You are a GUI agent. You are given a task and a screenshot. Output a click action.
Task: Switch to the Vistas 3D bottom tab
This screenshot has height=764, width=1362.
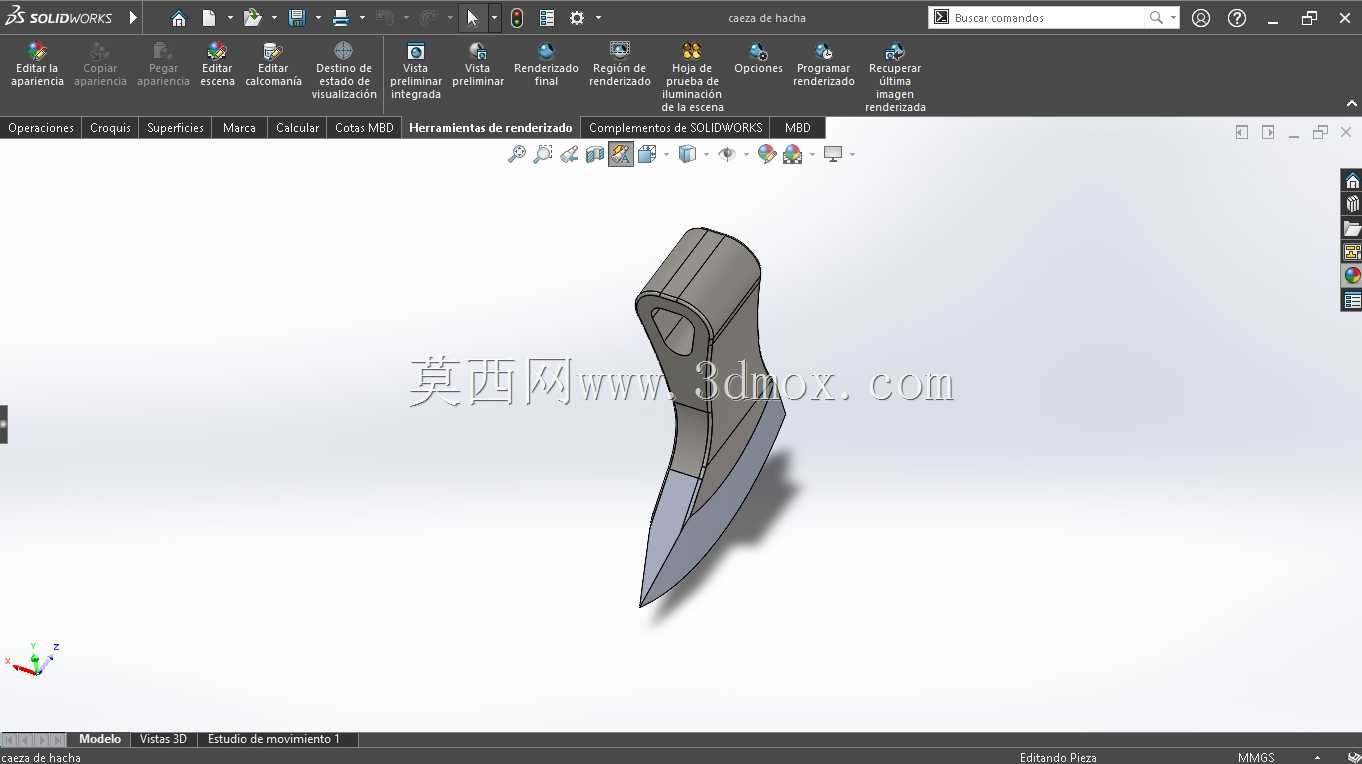coord(163,739)
